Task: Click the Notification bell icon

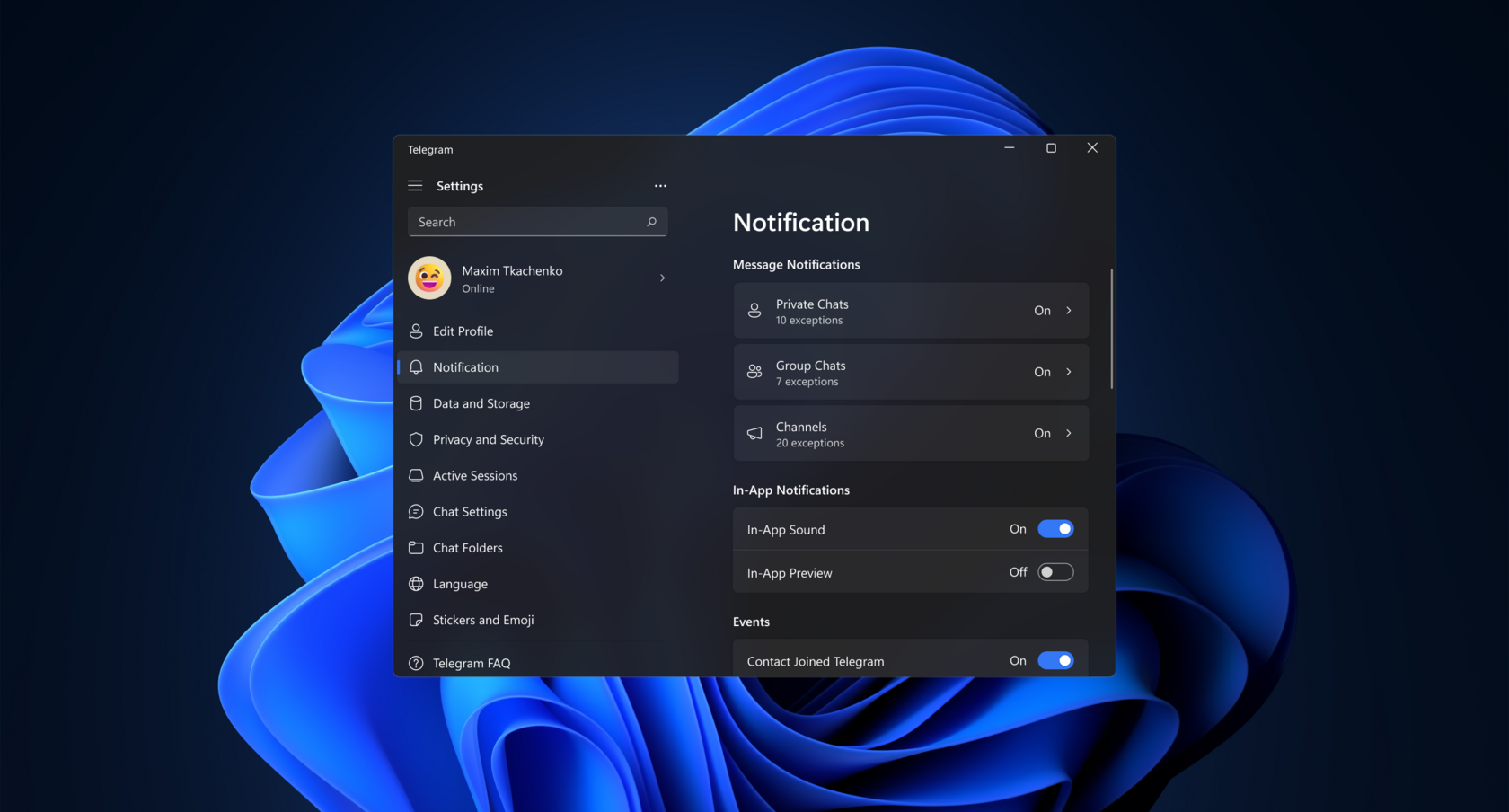Action: point(416,367)
